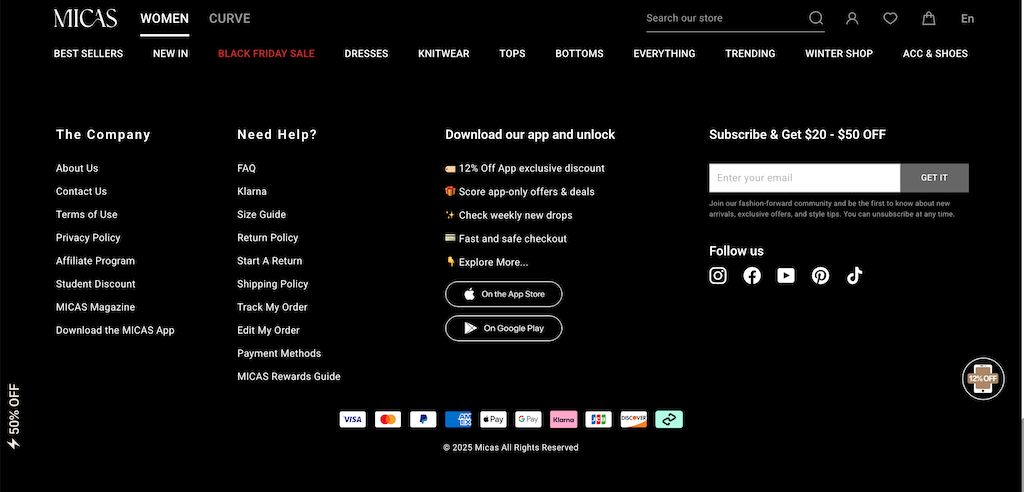
Task: Open the EVERYTHING menu
Action: pyautogui.click(x=664, y=54)
